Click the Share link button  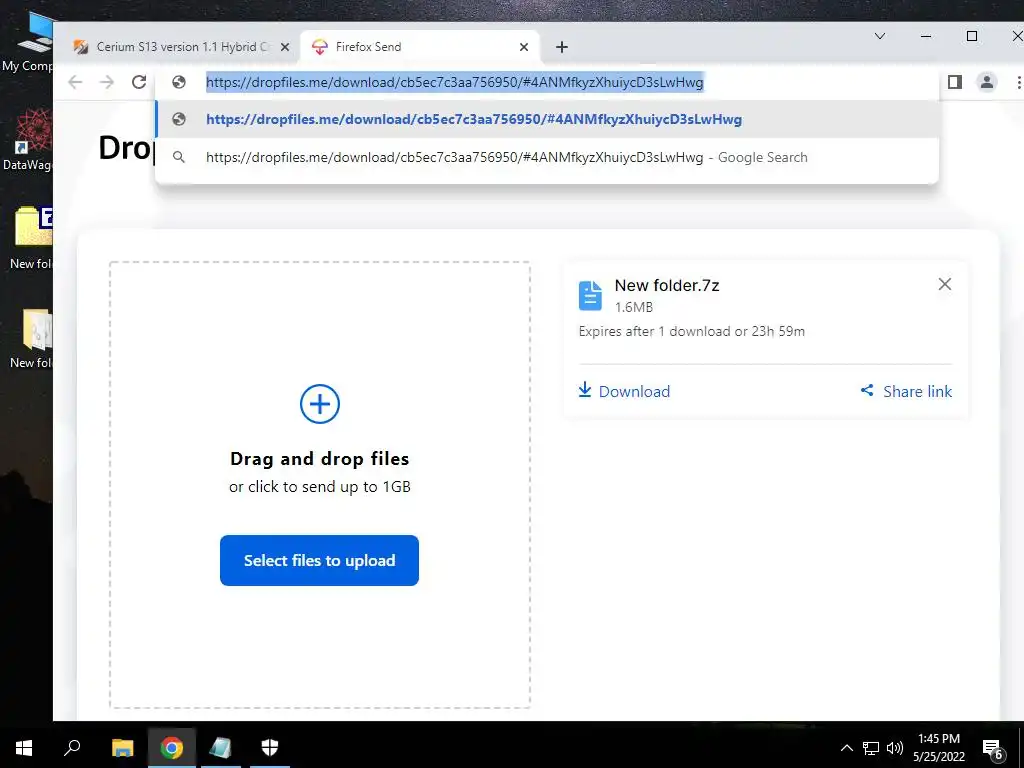point(906,391)
